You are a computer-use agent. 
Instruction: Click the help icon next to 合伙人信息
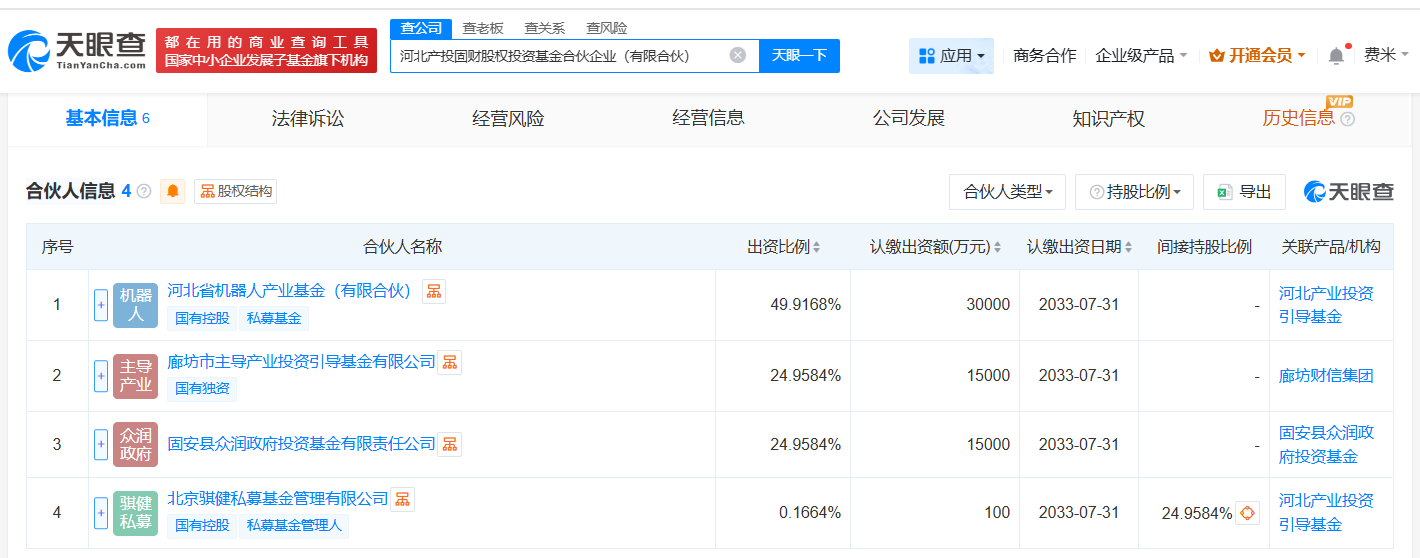[144, 191]
